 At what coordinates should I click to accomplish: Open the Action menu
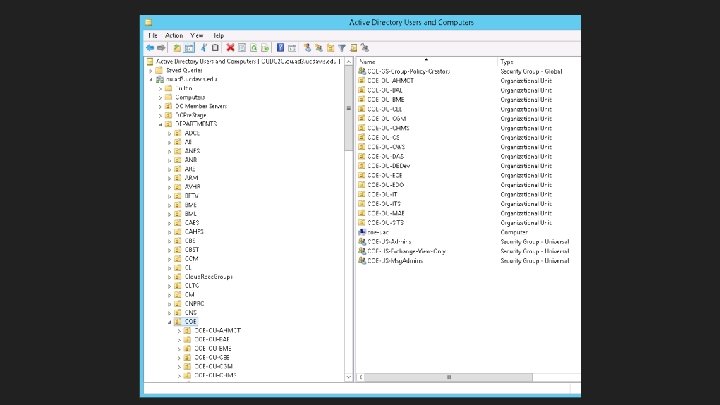pyautogui.click(x=174, y=35)
